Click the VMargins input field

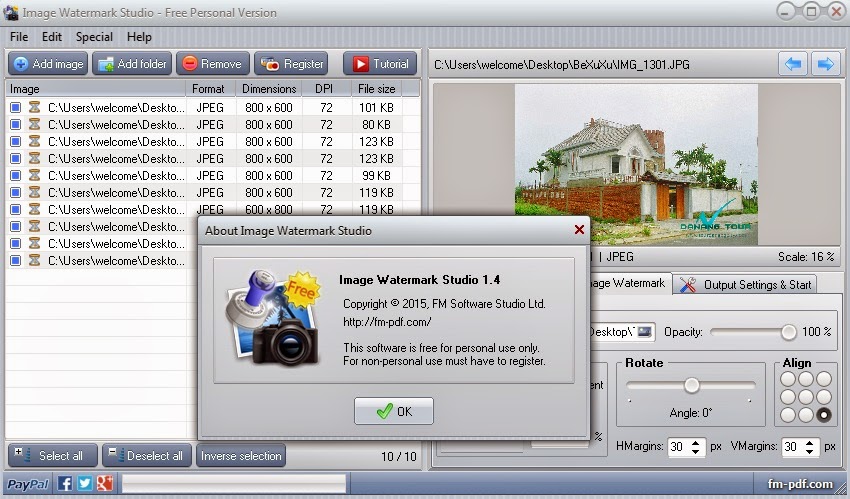[x=793, y=447]
